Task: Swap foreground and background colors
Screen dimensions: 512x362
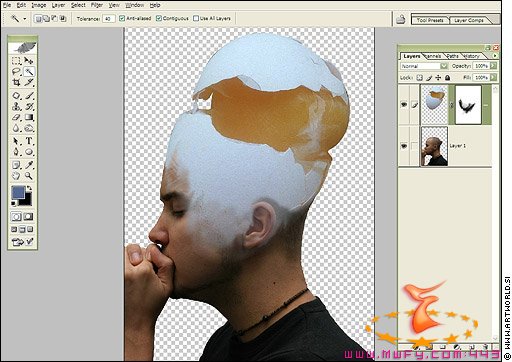Action: (x=29, y=188)
